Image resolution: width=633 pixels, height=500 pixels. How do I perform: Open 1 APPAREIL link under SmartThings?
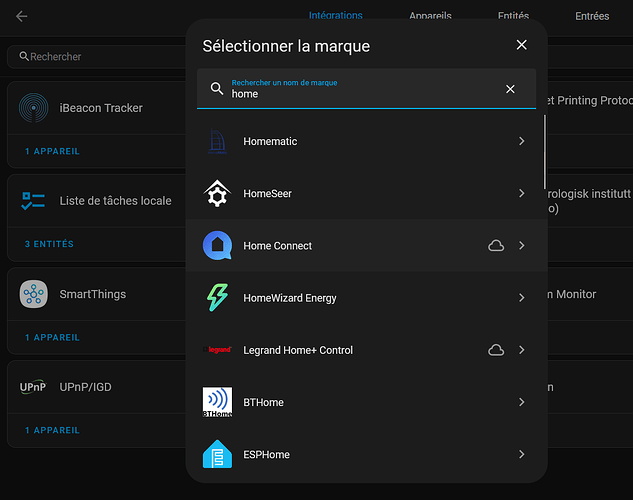(x=52, y=337)
